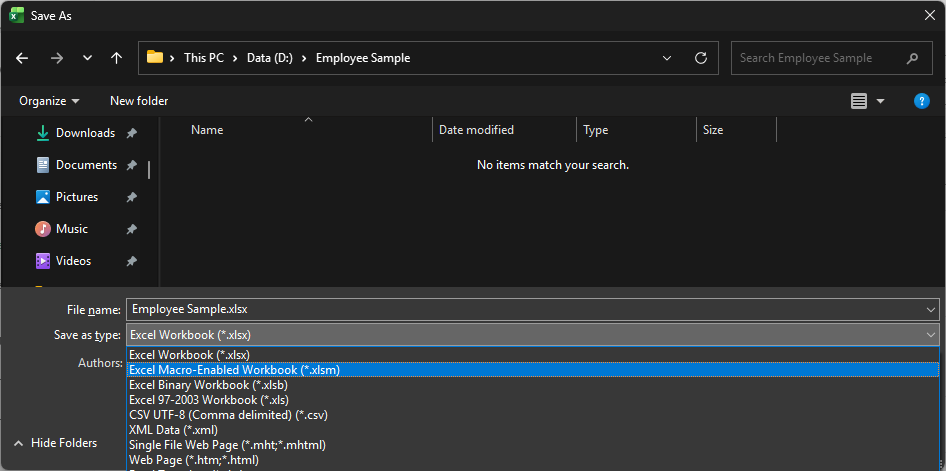
Task: Sort files by Date modified column
Action: (476, 130)
